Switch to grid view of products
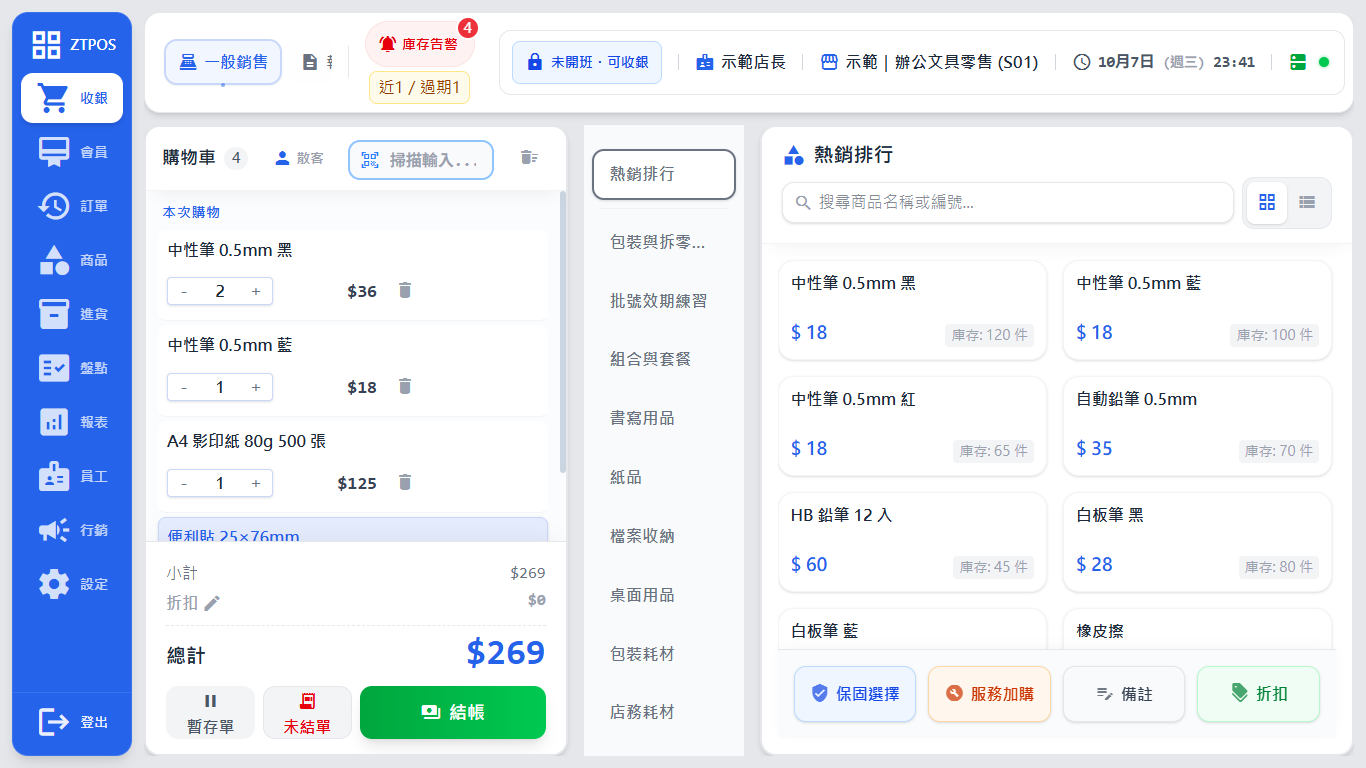 coord(1267,202)
